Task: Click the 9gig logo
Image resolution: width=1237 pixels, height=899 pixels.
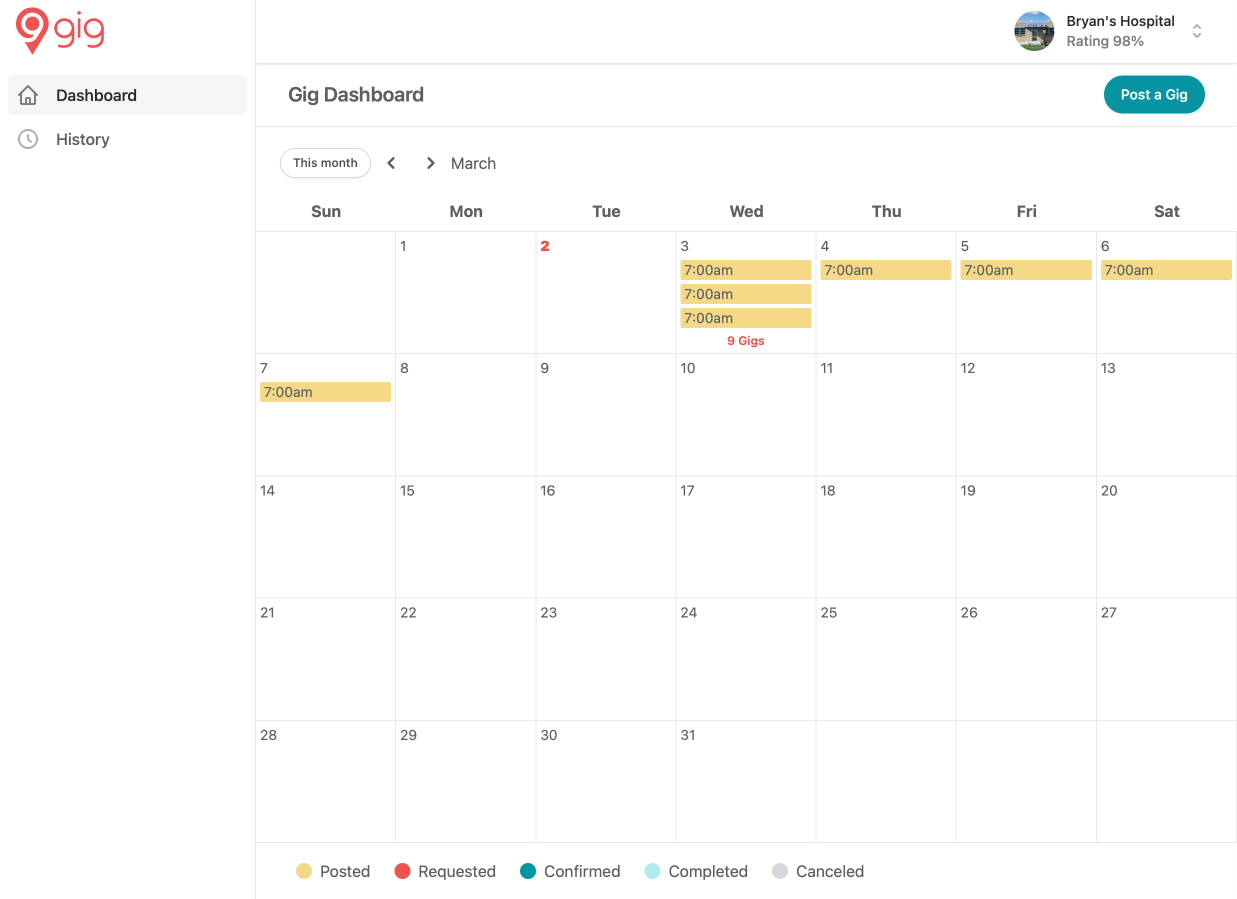Action: click(60, 31)
